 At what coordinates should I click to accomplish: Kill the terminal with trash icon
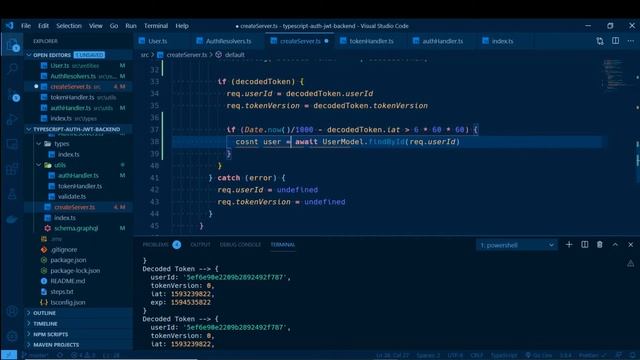[x=600, y=244]
